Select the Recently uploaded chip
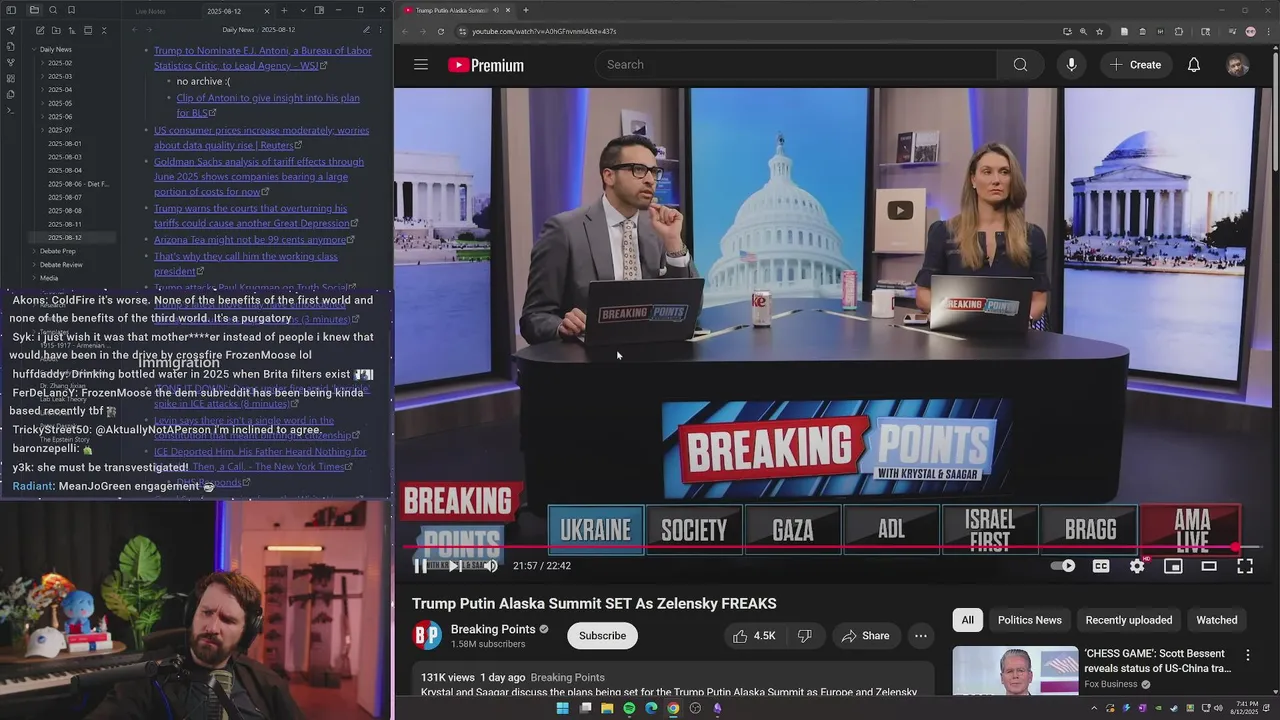This screenshot has height=720, width=1280. [1129, 620]
